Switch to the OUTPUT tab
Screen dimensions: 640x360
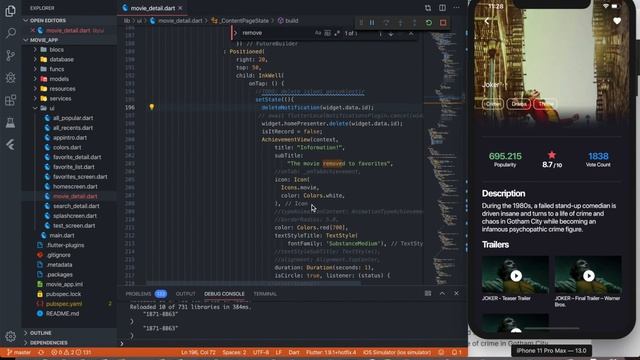click(186, 294)
